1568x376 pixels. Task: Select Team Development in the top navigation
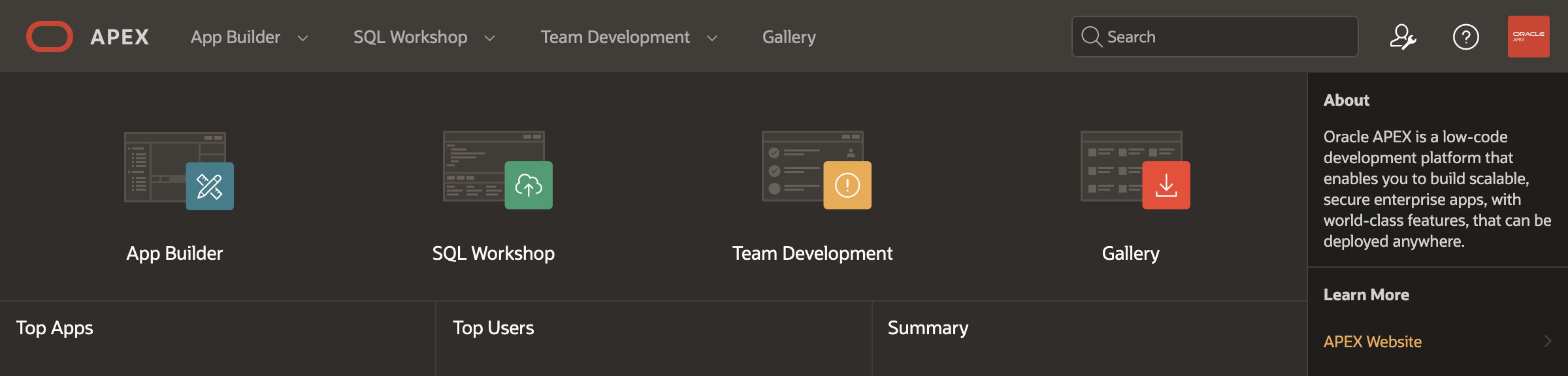pos(615,37)
